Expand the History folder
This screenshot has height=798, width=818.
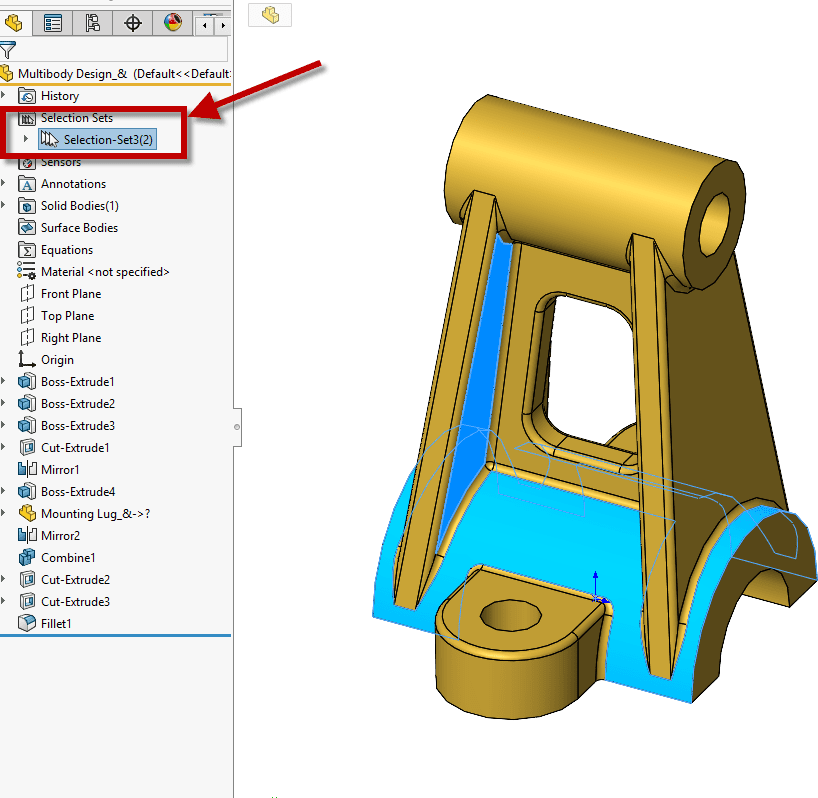click(4, 95)
